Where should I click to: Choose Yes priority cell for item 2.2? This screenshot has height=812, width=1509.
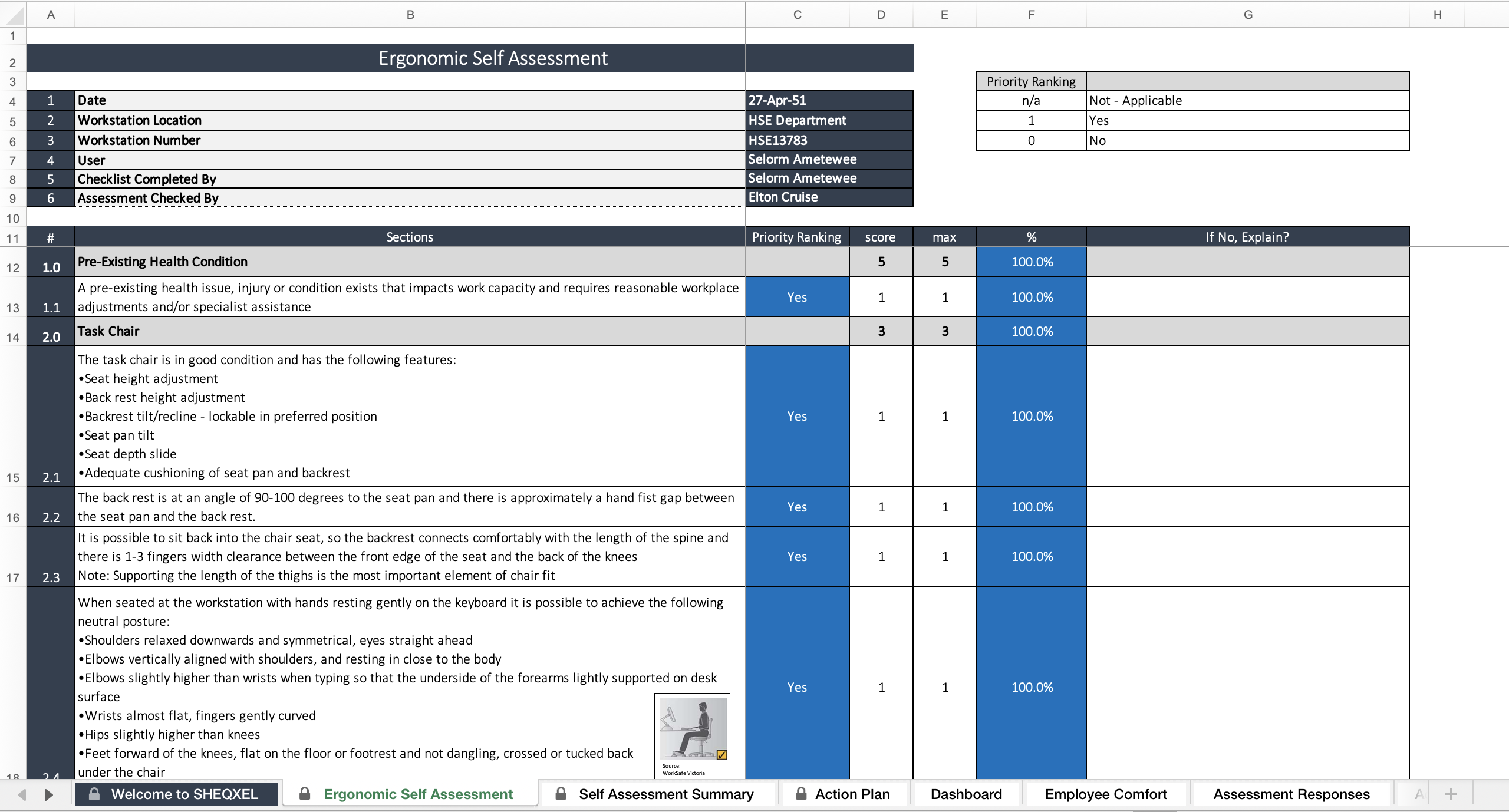[798, 507]
